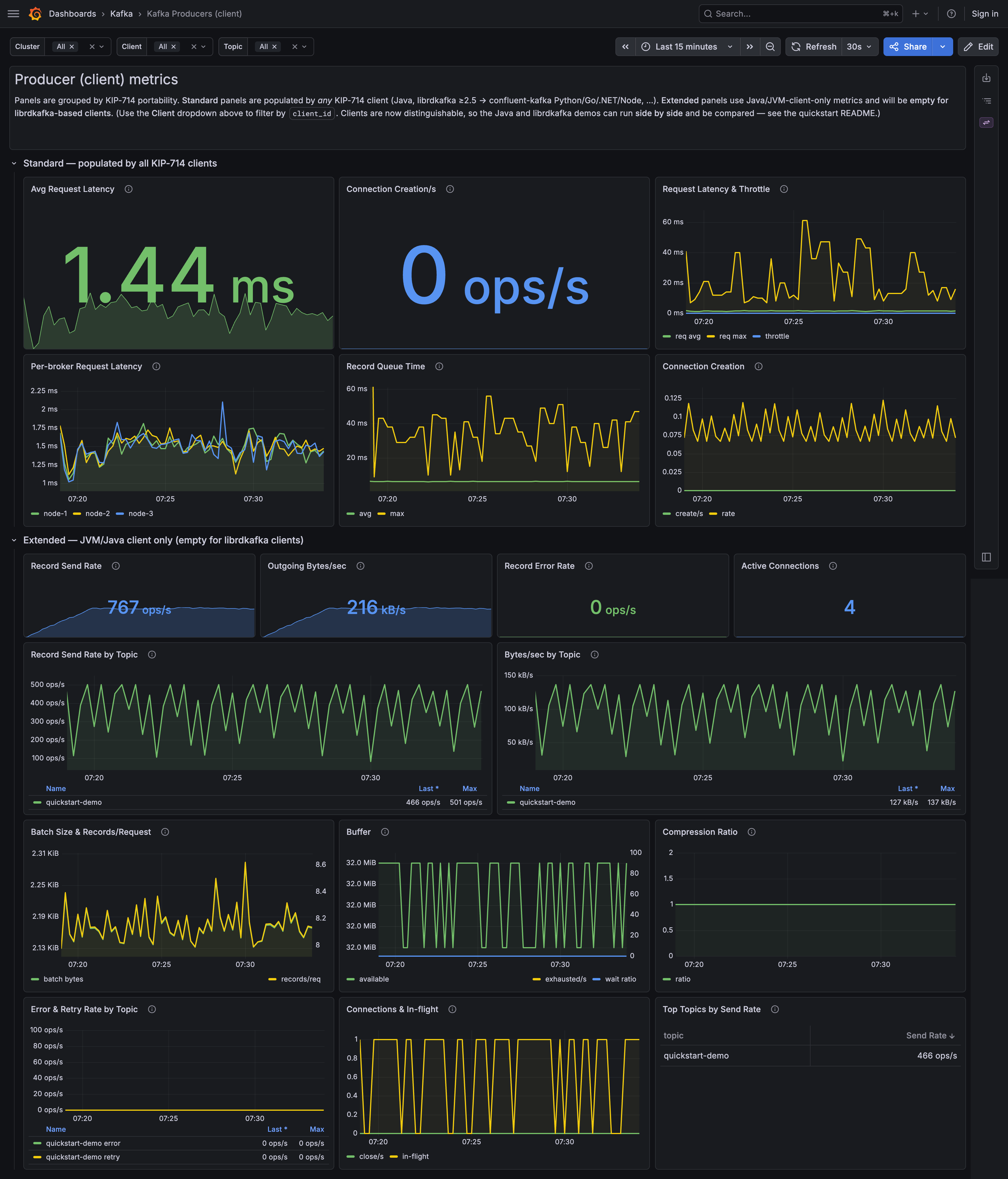Collapse the Standard row section
Viewport: 1008px width, 1179px height.
coord(14,164)
